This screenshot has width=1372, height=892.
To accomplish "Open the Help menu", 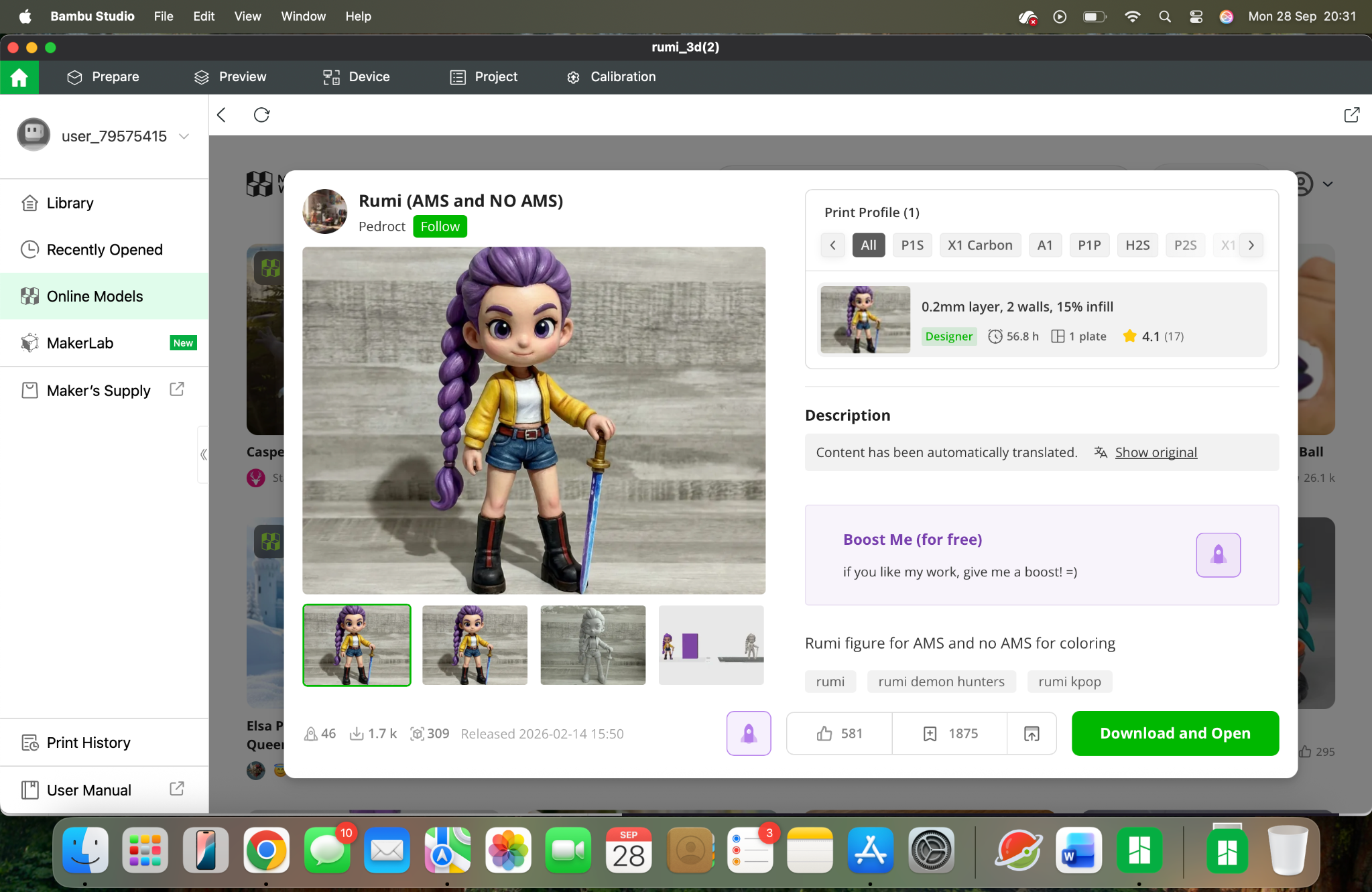I will pyautogui.click(x=358, y=16).
